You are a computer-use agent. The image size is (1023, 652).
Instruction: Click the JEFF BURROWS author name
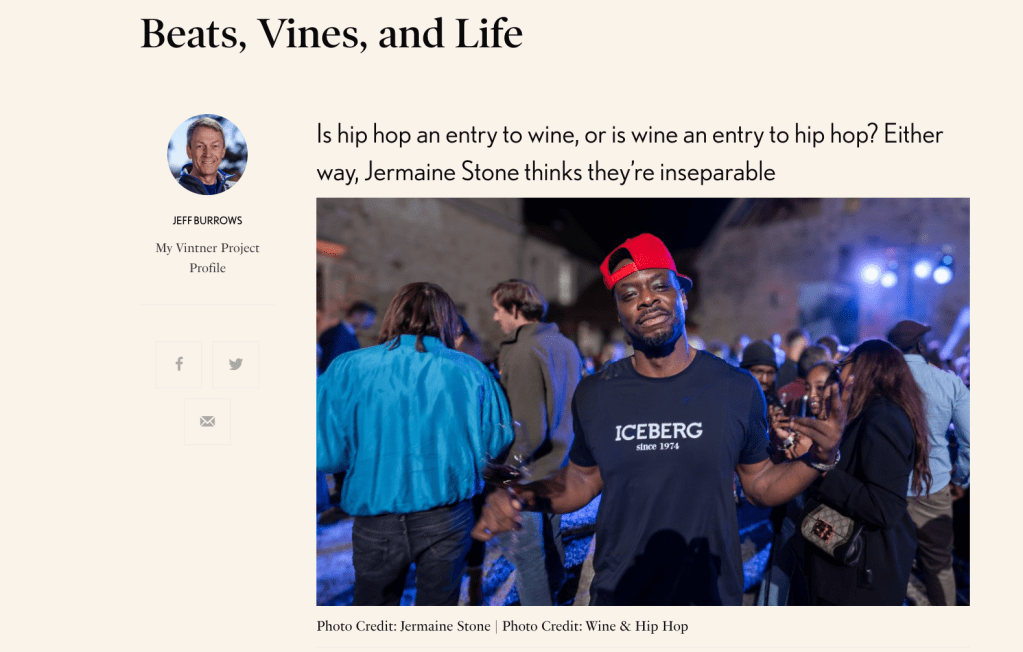pyautogui.click(x=207, y=220)
